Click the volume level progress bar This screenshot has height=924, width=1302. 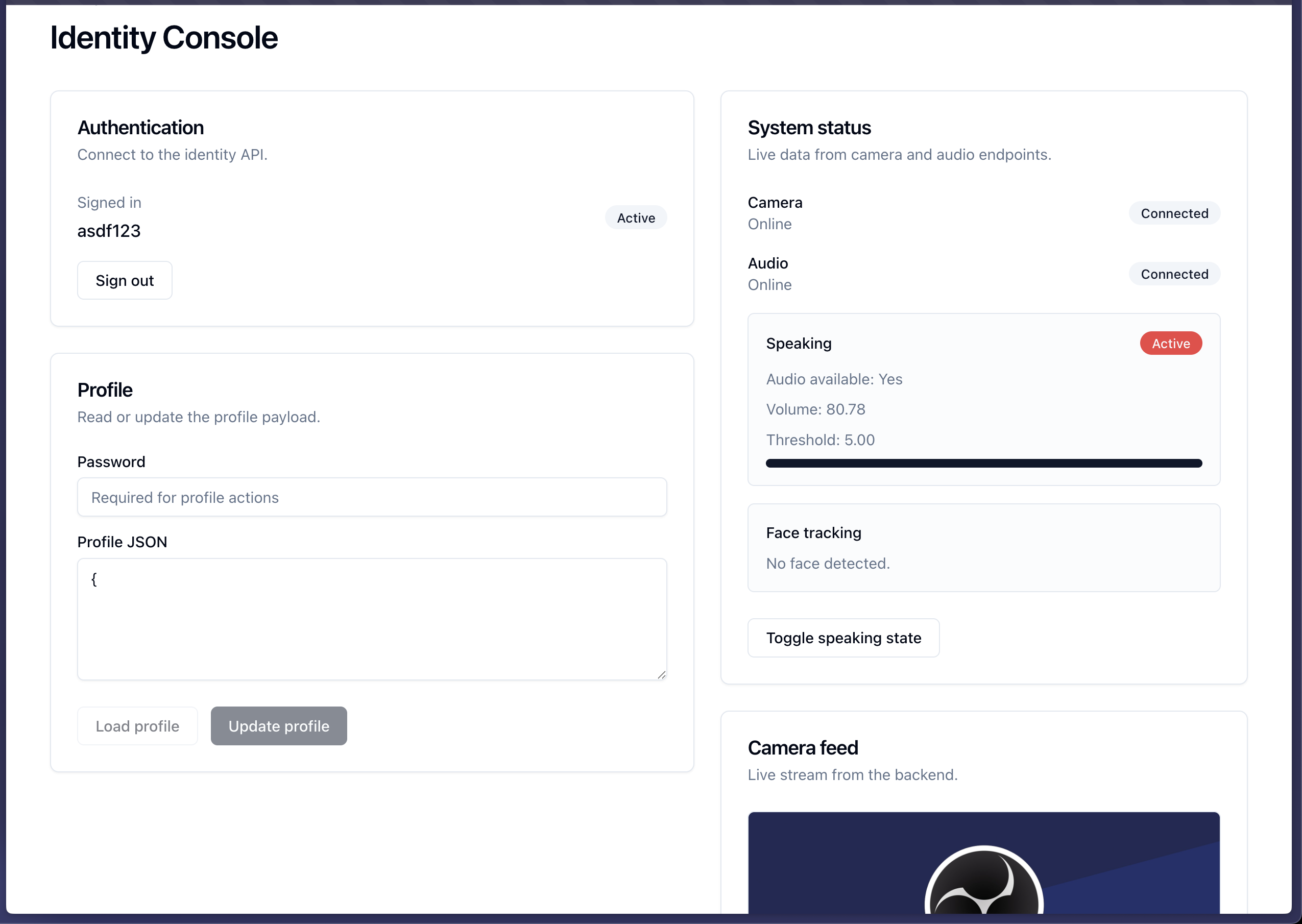(984, 463)
